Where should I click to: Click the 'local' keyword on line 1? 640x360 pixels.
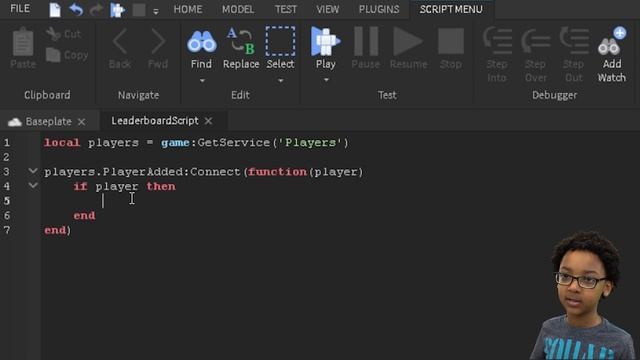click(62, 143)
